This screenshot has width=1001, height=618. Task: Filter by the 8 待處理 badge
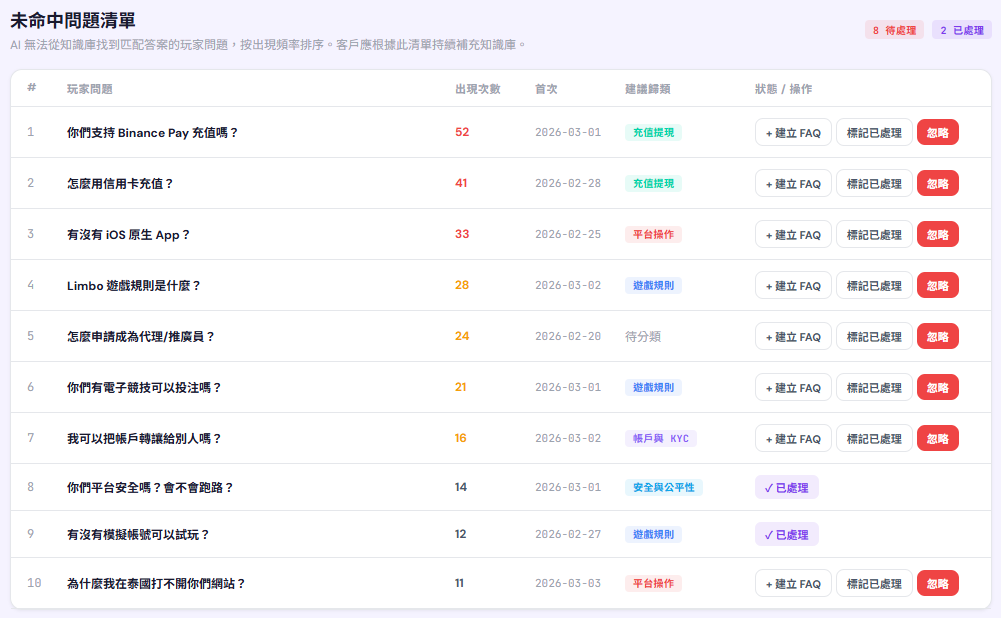pos(894,30)
